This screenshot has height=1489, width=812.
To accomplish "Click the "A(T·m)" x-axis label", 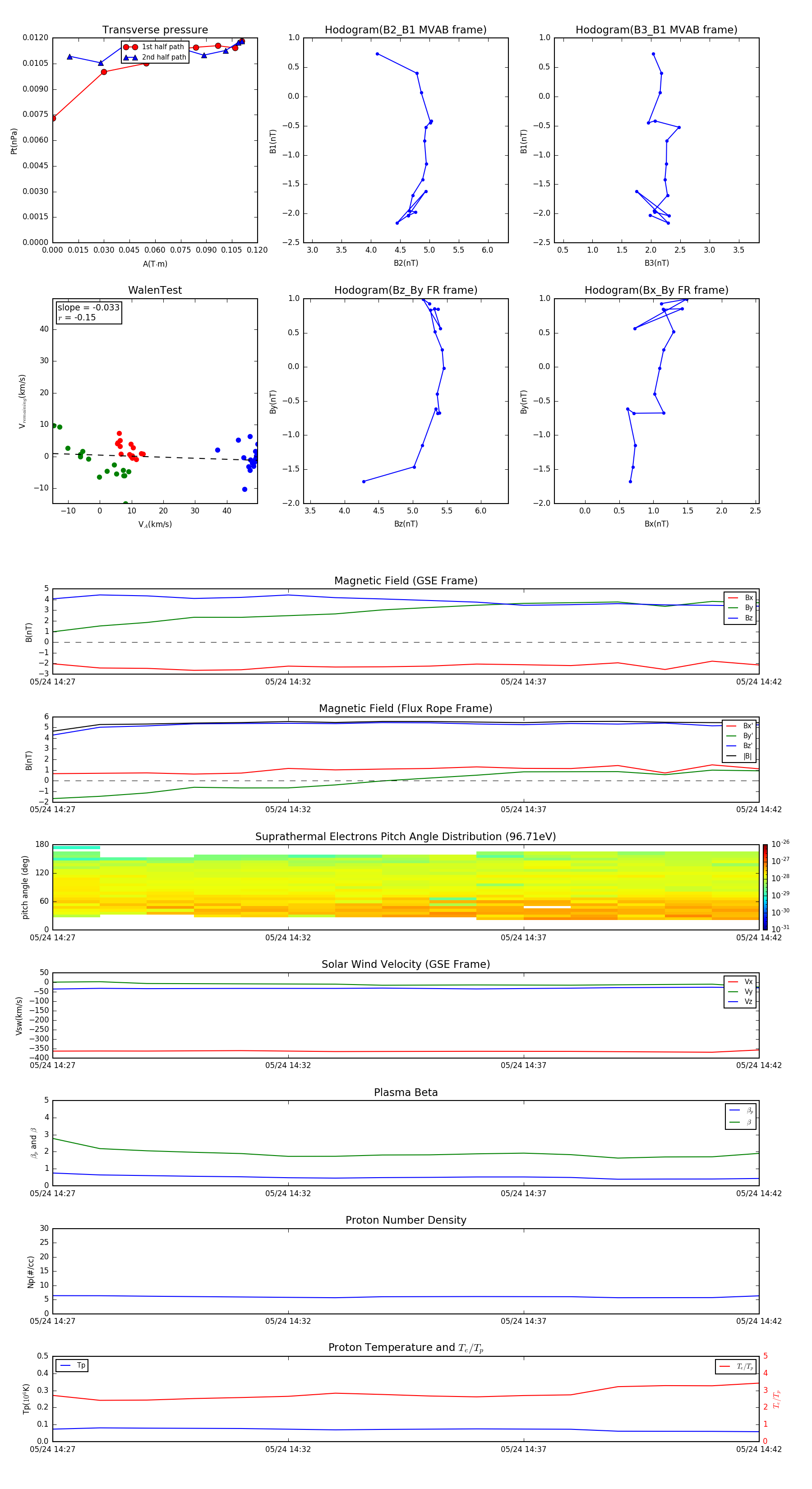I will 155,264.
